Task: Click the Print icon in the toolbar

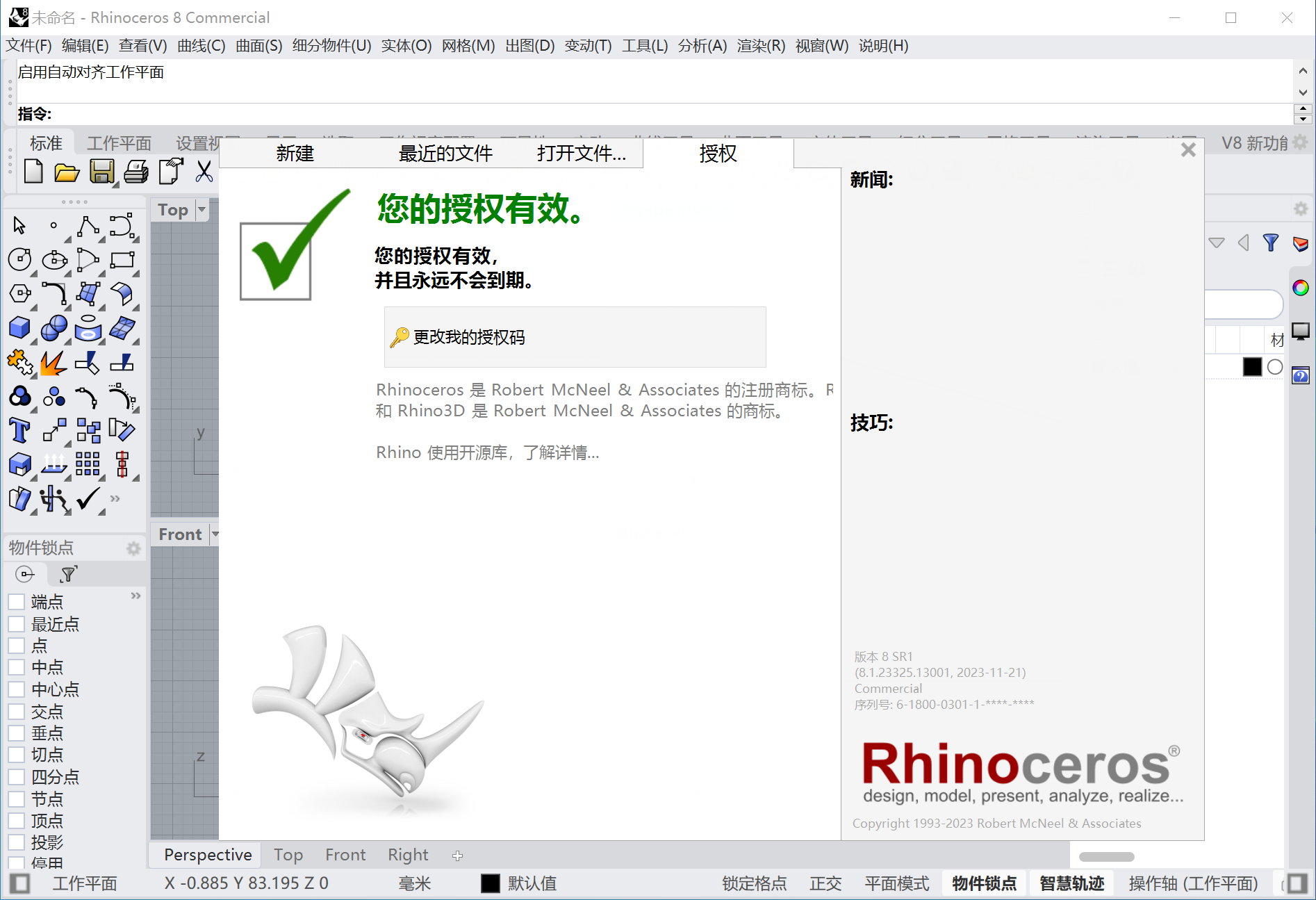Action: coord(136,171)
